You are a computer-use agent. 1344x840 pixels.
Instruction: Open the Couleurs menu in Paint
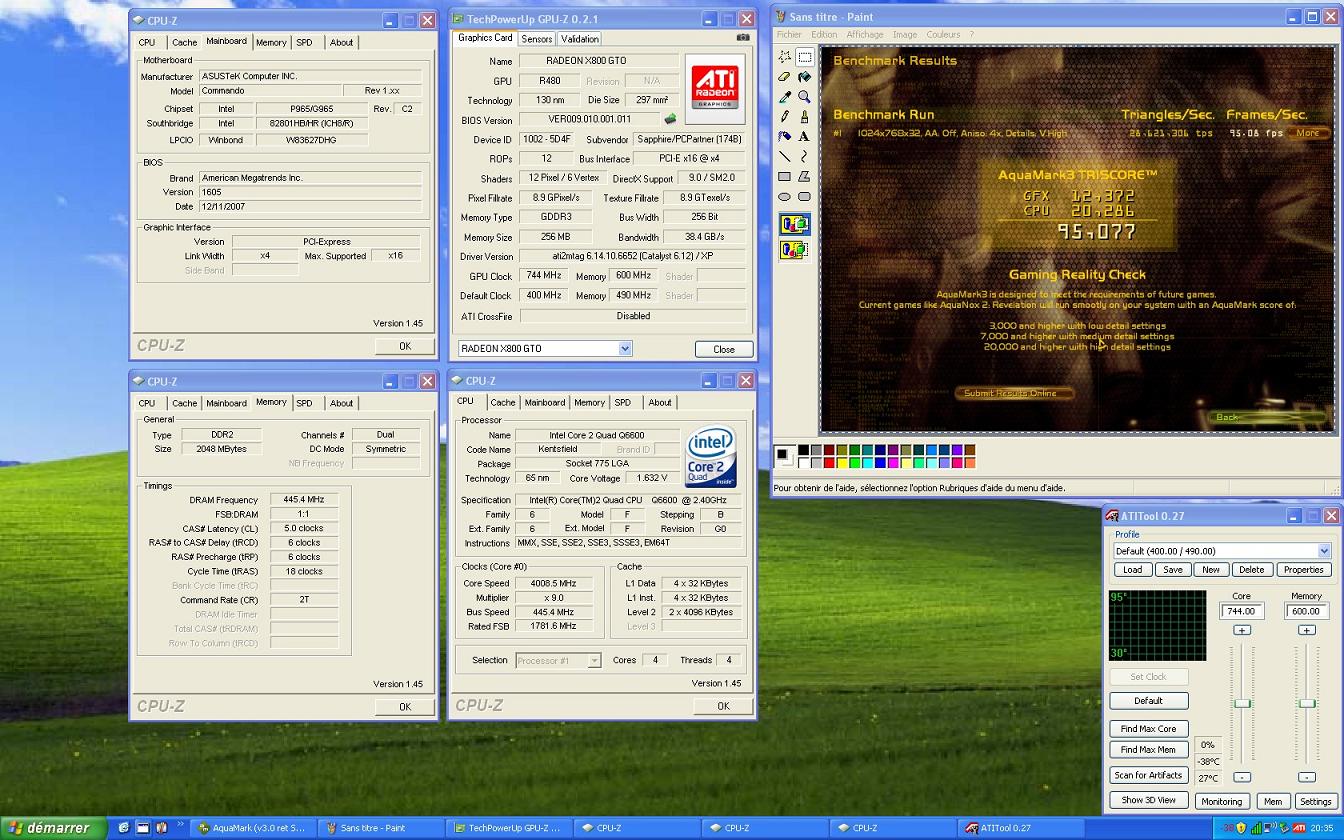click(x=943, y=34)
